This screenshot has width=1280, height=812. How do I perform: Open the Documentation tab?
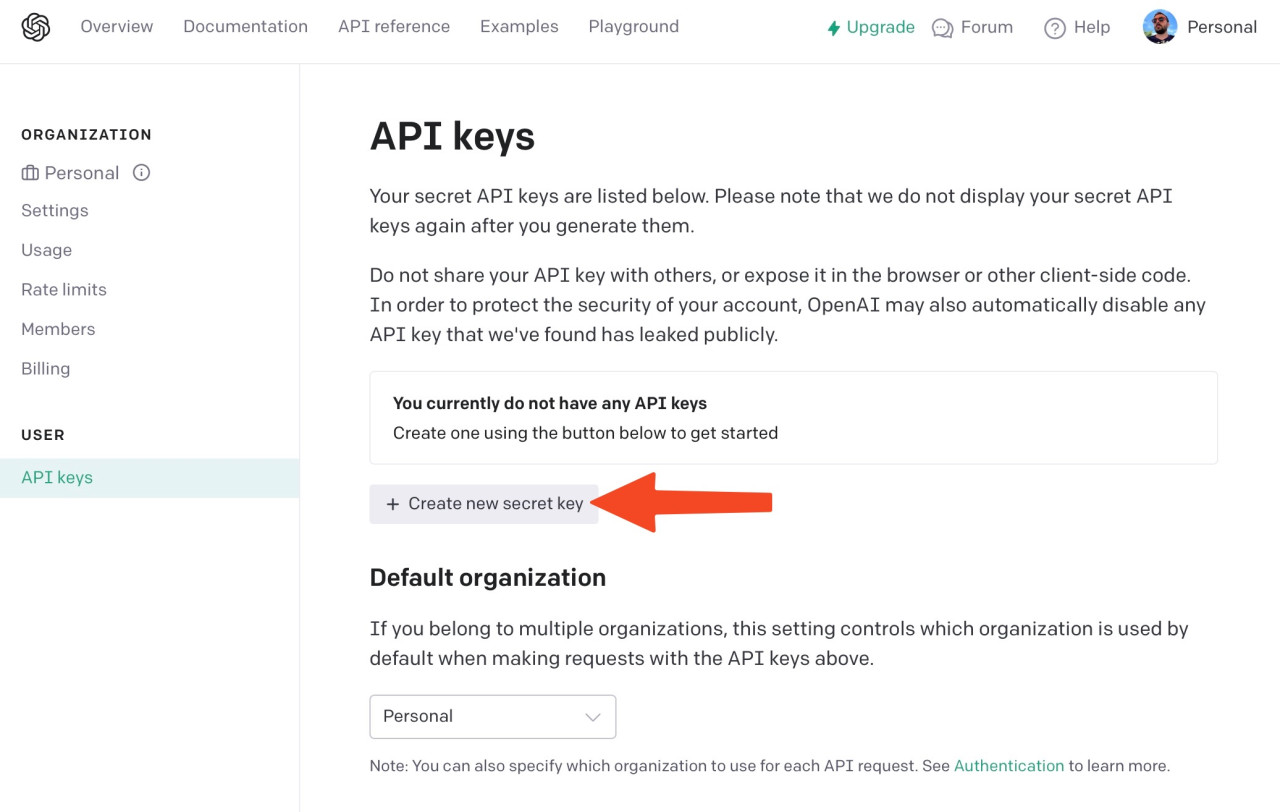click(x=245, y=27)
